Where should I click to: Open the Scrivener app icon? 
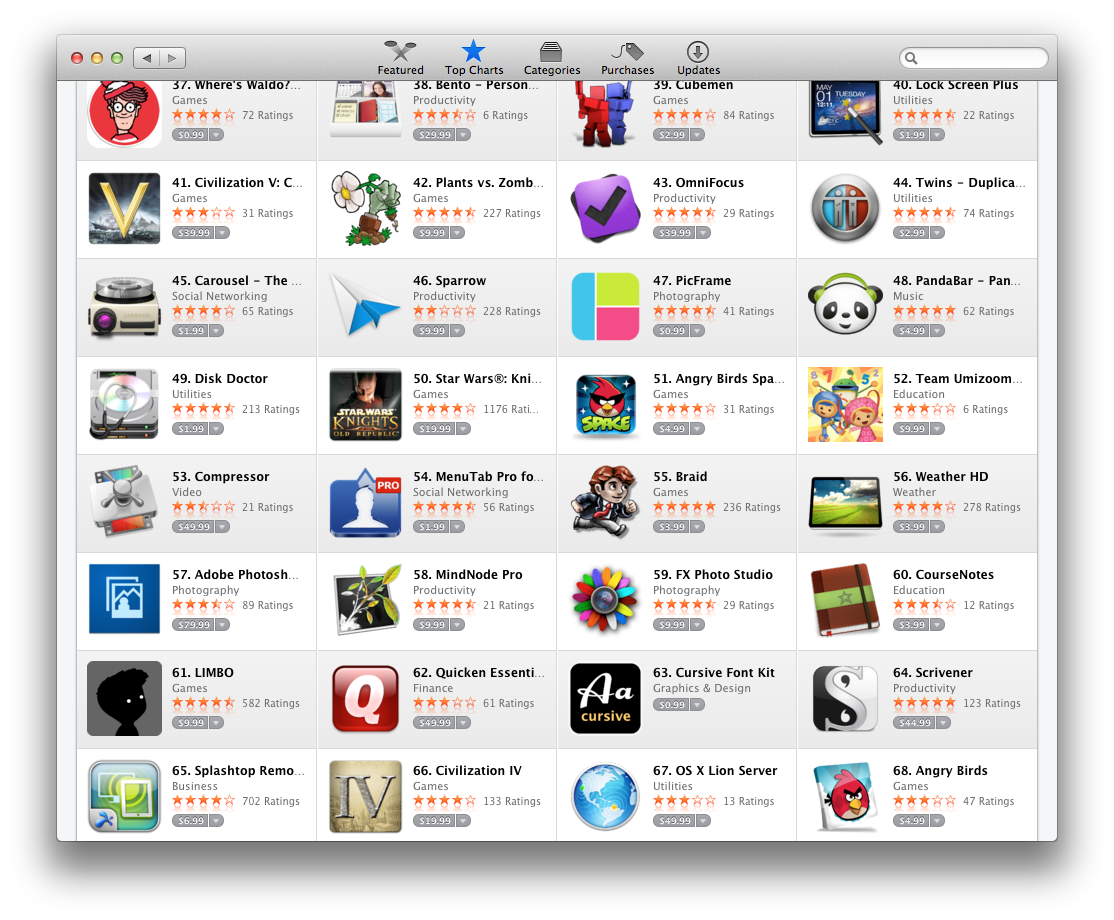click(845, 698)
